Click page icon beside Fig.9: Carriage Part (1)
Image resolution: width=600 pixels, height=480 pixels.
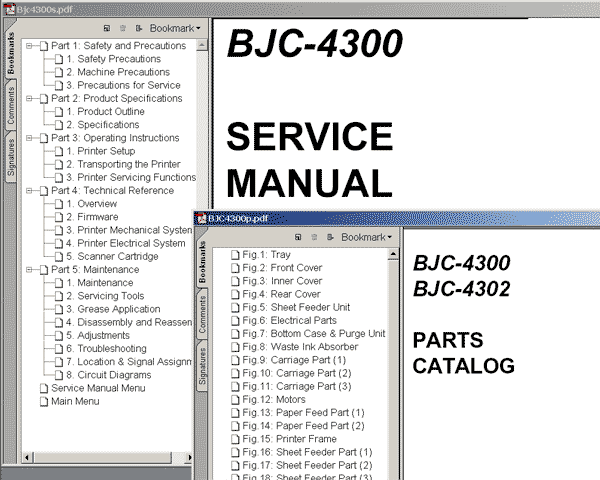[235, 360]
